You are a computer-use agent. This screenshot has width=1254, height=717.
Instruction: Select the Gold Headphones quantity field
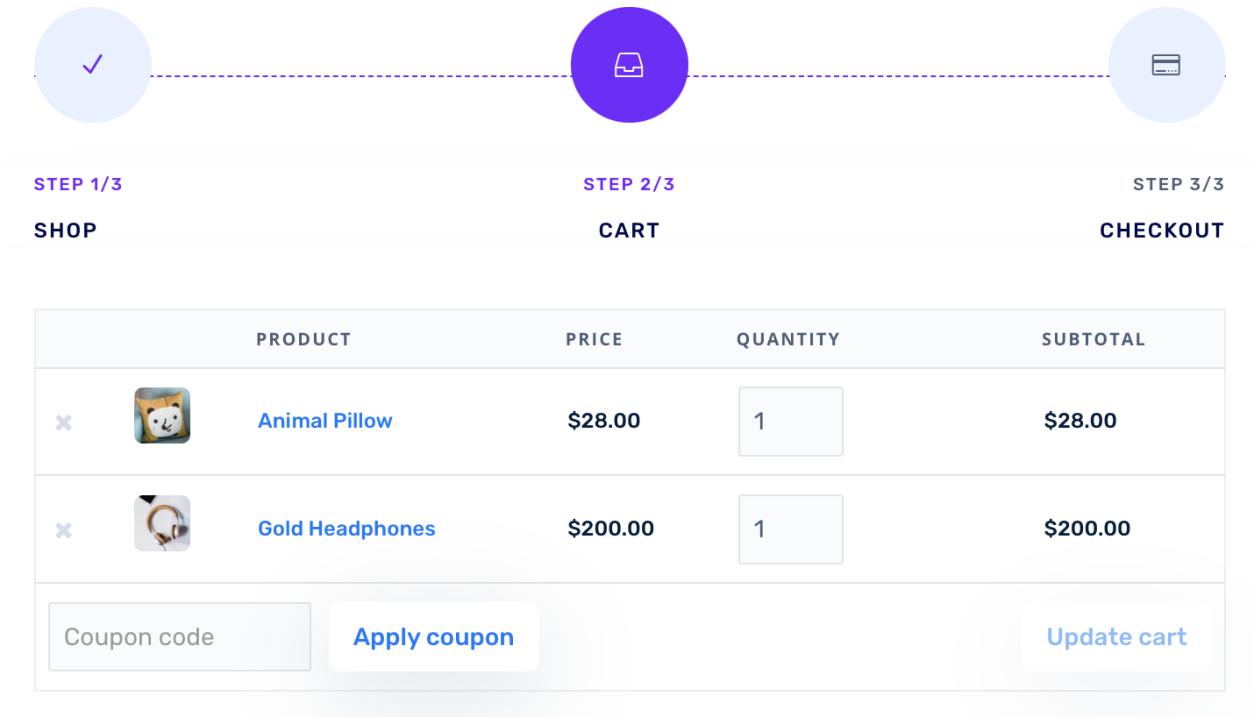(790, 529)
